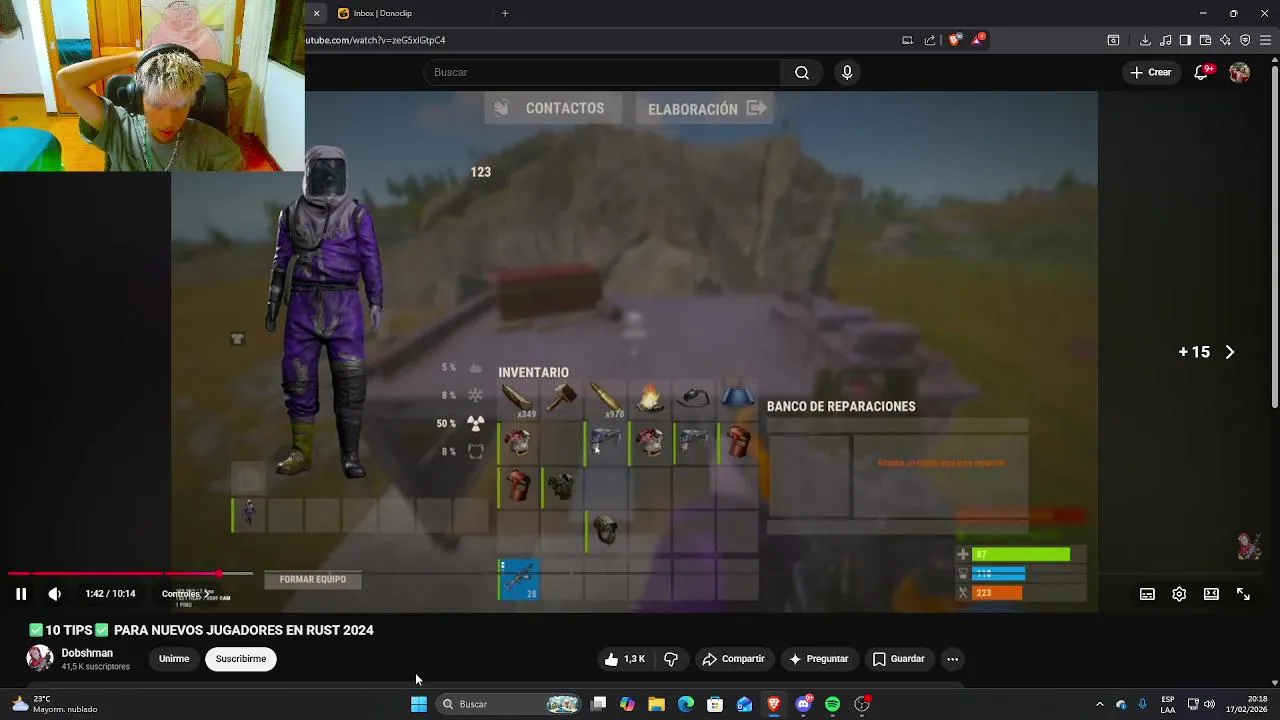
Task: Open File Explorer from the taskbar
Action: click(656, 704)
